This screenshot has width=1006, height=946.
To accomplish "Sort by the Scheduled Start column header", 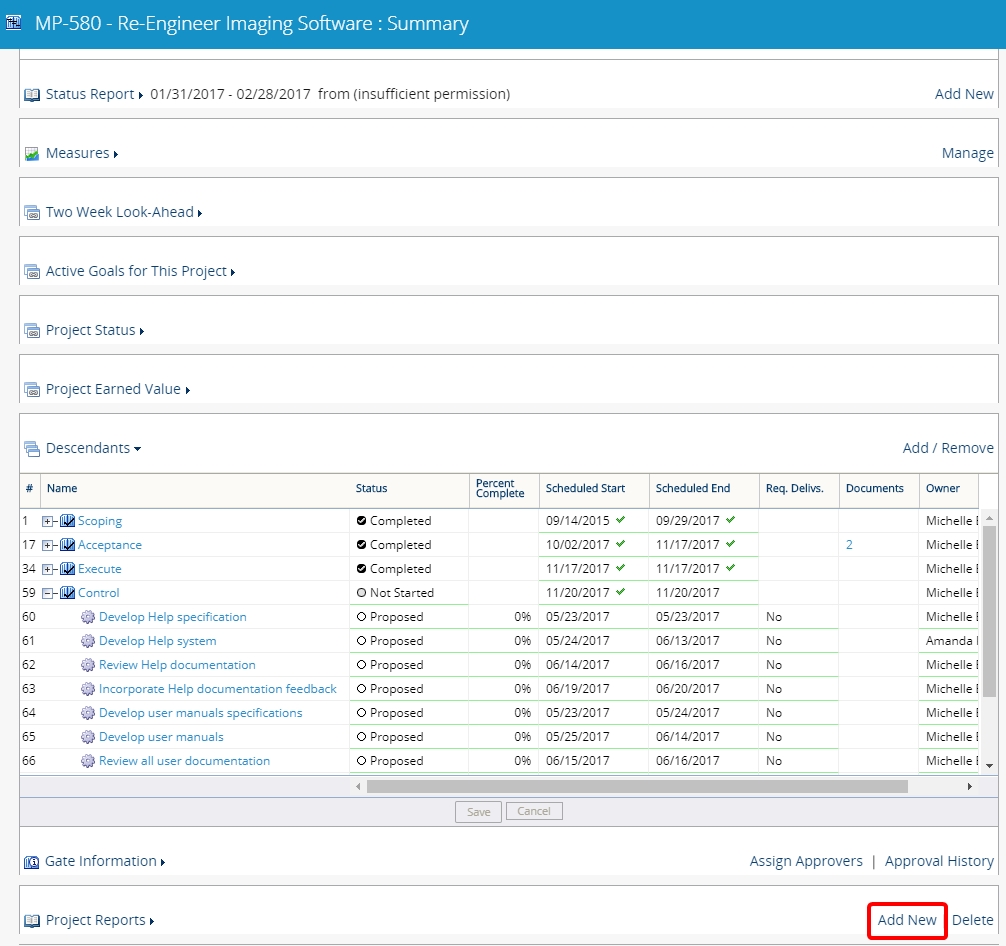I will [585, 488].
